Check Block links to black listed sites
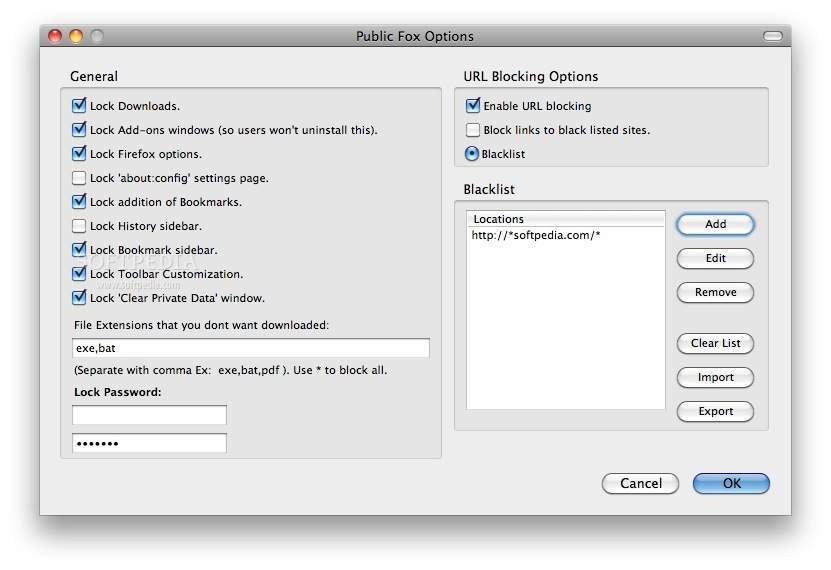The image size is (831, 570). [x=473, y=130]
